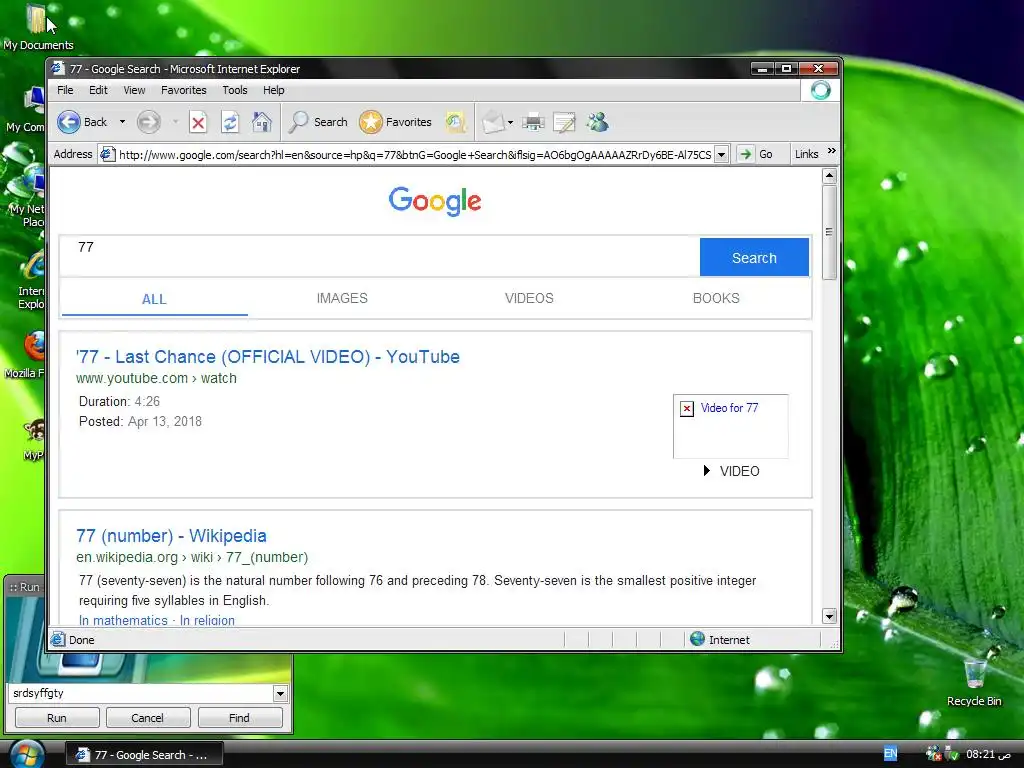The width and height of the screenshot is (1024, 768).
Task: Open My Documents desktop icon
Action: [x=38, y=27]
